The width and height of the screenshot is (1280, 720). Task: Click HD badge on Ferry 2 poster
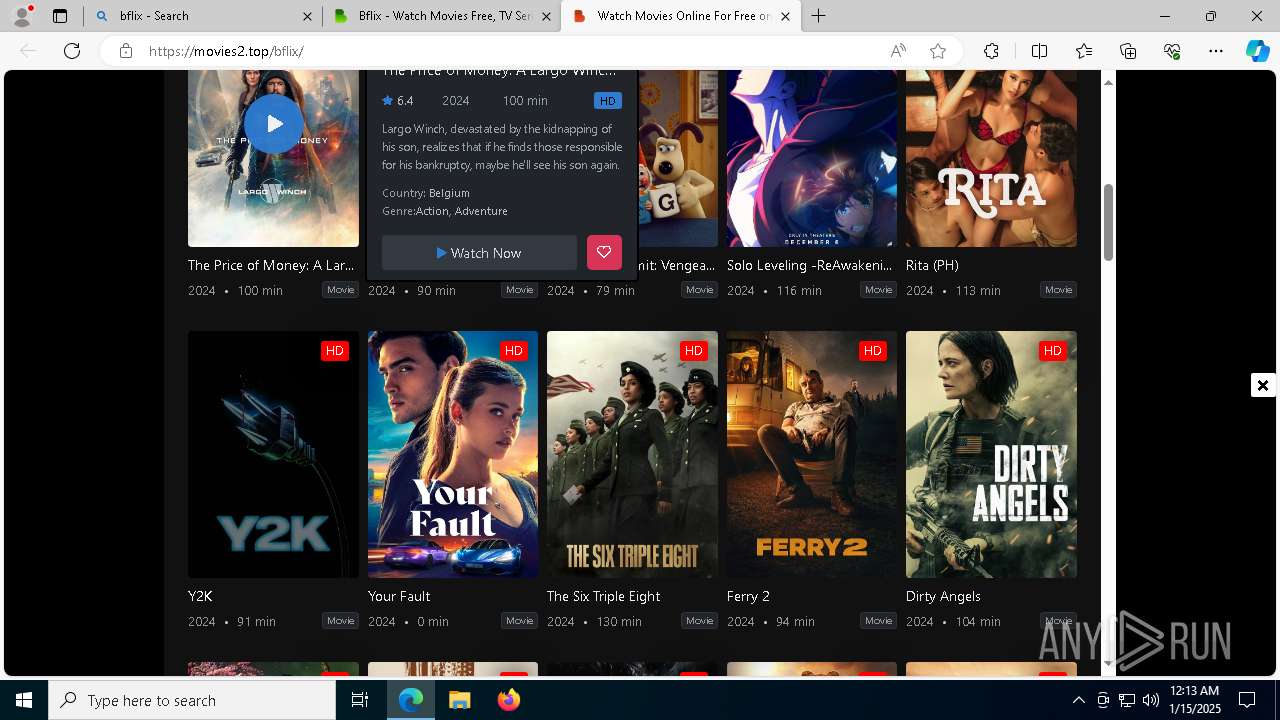(x=873, y=351)
